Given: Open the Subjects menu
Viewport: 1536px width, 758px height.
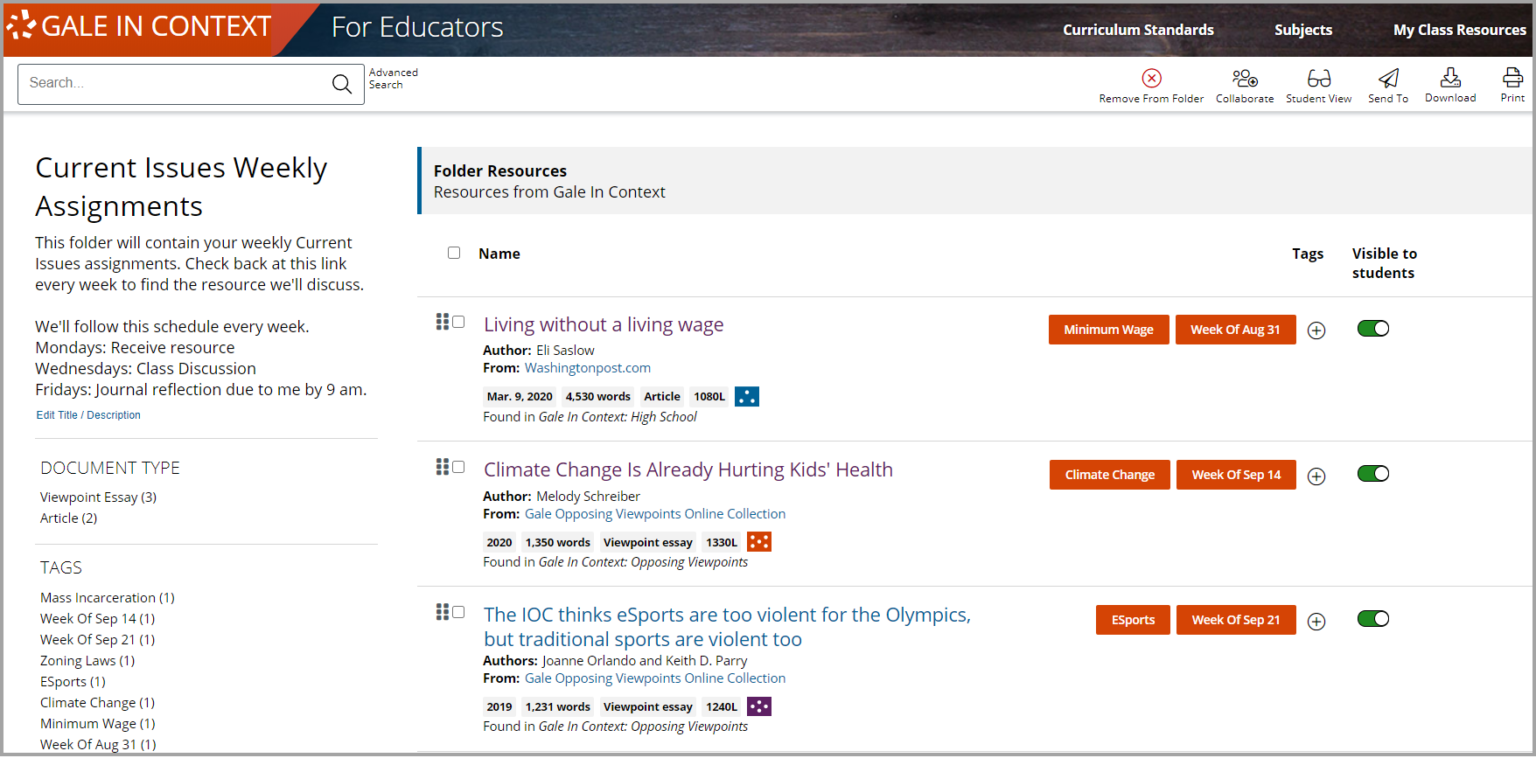Looking at the screenshot, I should pyautogui.click(x=1303, y=30).
